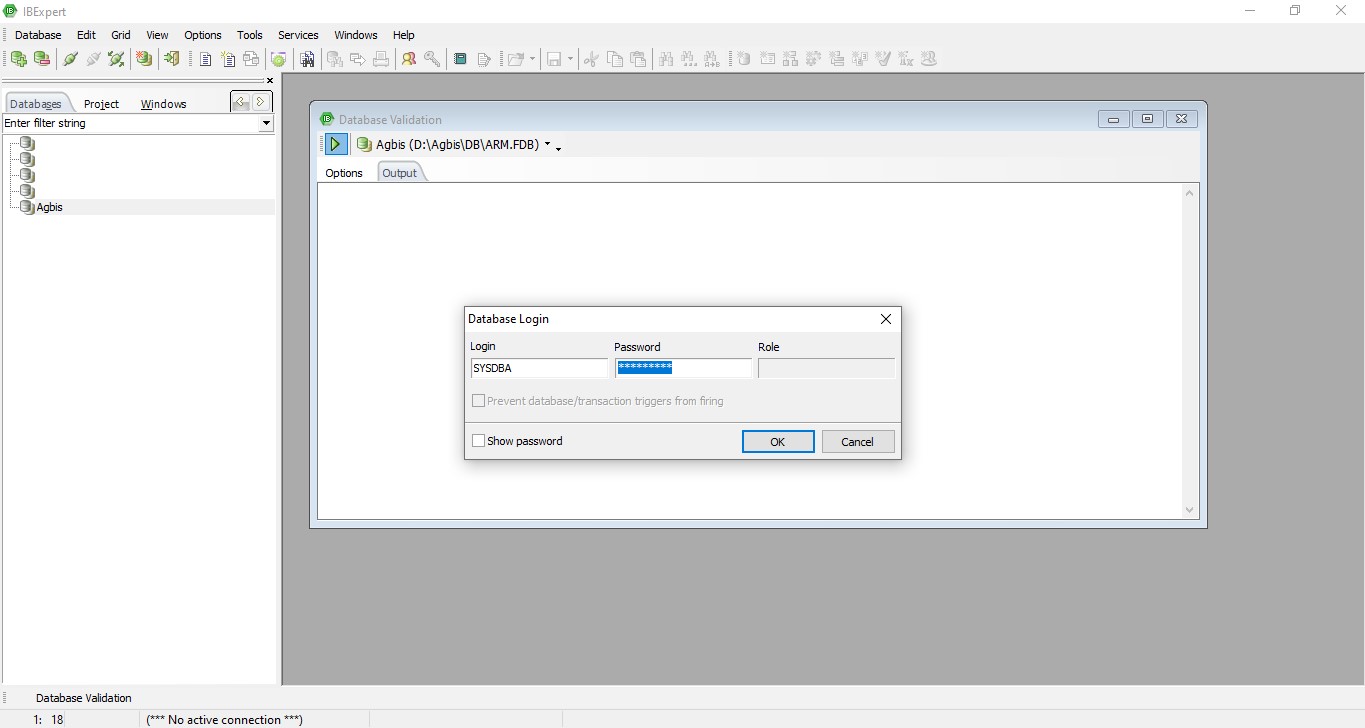This screenshot has height=728, width=1365.
Task: Click the No active connection status text
Action: tap(224, 720)
